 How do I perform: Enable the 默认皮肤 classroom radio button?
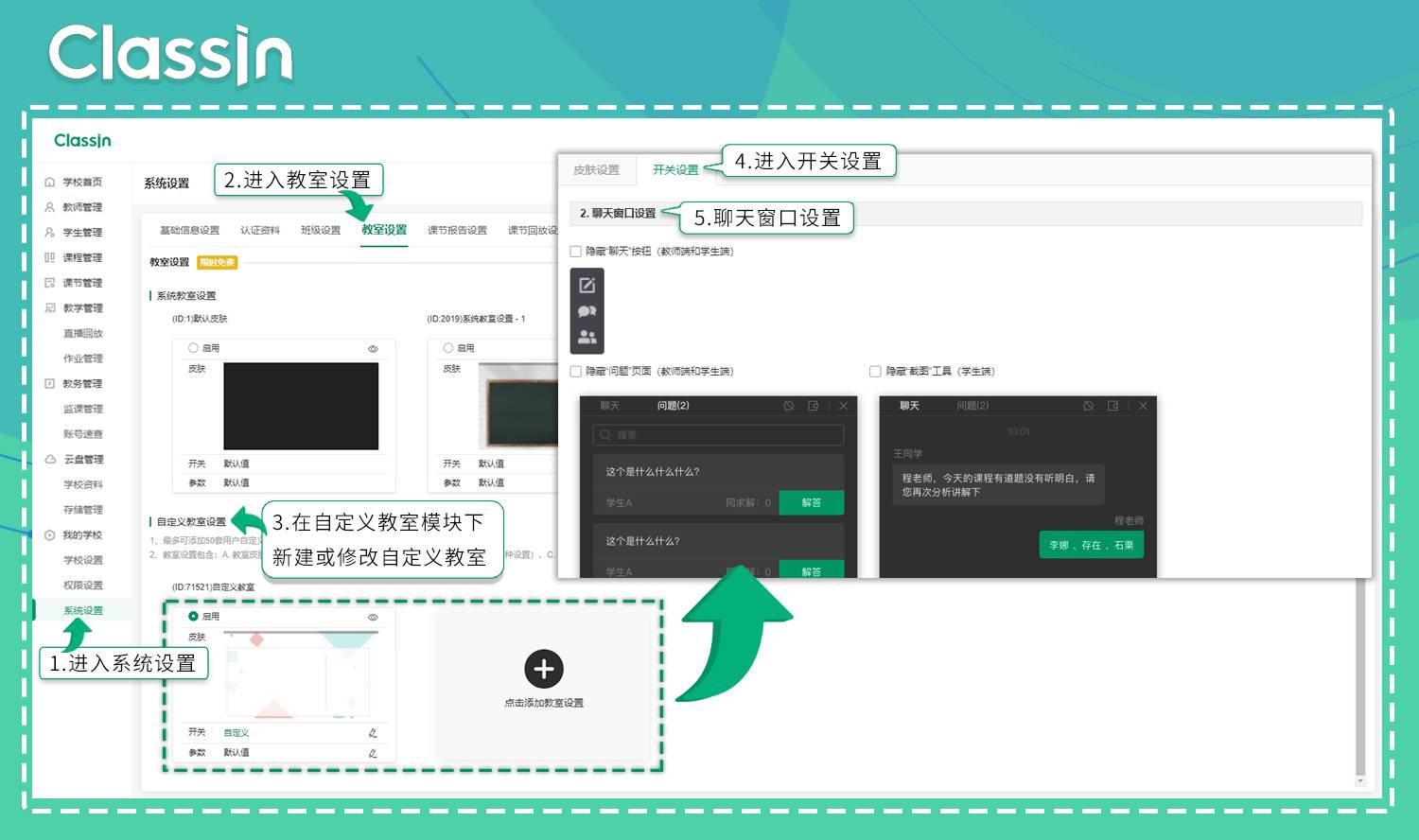pos(193,348)
